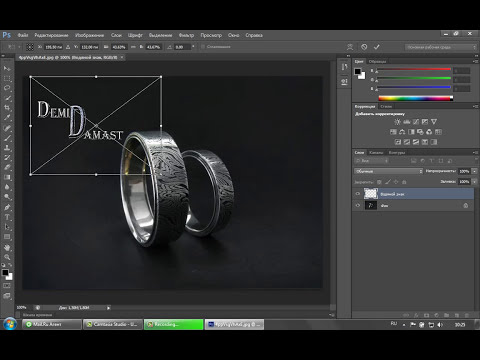This screenshot has width=480, height=360.
Task: Select the Gradient tool
Action: (x=7, y=177)
